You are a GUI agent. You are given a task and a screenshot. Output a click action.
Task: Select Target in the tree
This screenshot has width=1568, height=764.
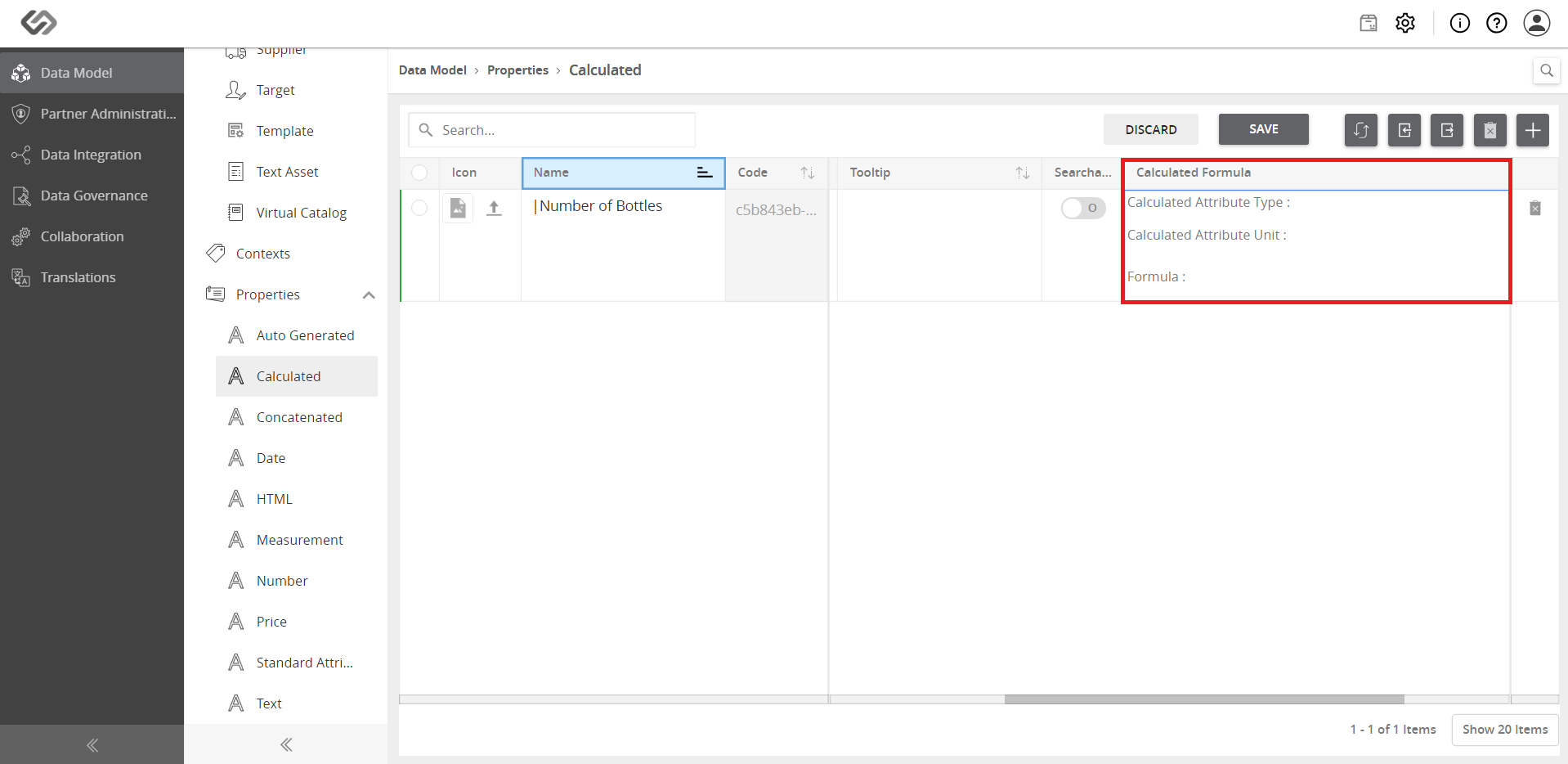pos(297,90)
